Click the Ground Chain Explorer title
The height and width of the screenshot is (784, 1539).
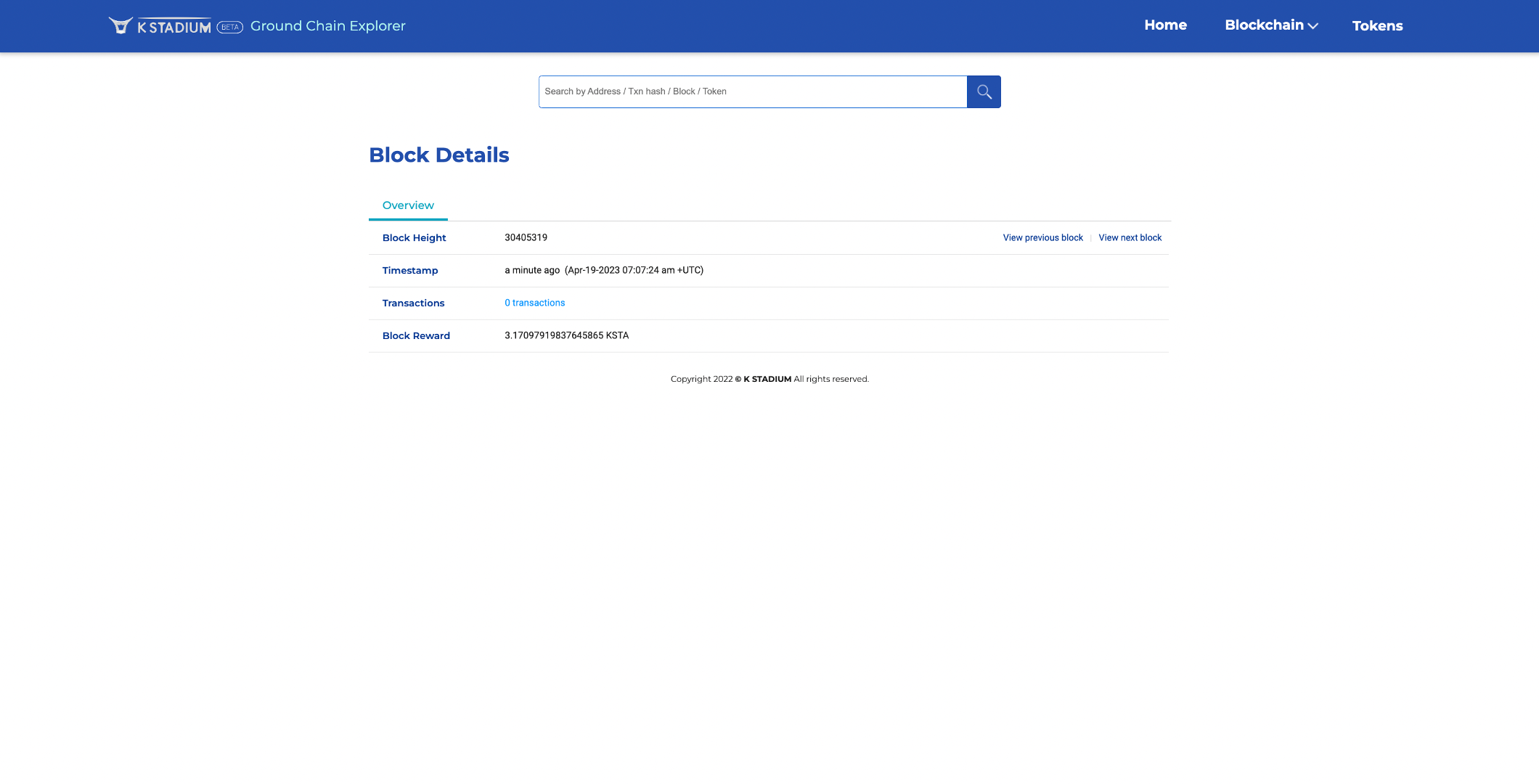click(327, 26)
